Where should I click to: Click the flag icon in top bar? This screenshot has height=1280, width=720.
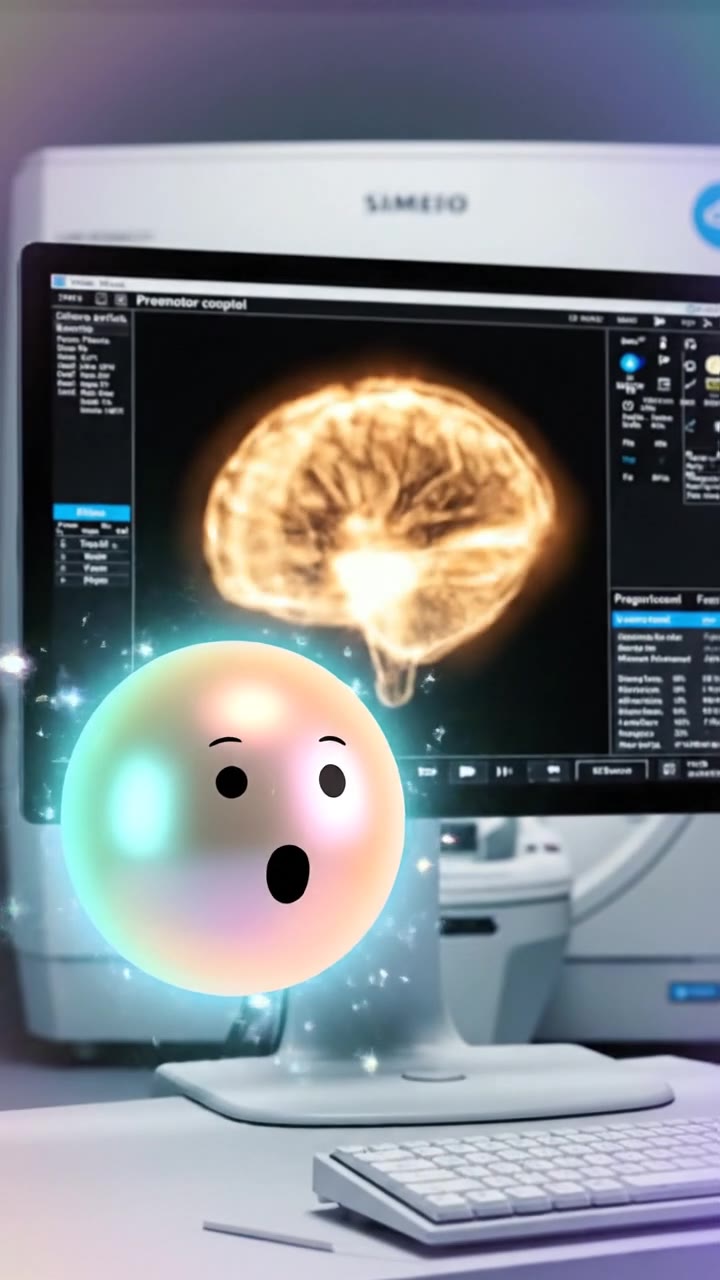(x=659, y=321)
